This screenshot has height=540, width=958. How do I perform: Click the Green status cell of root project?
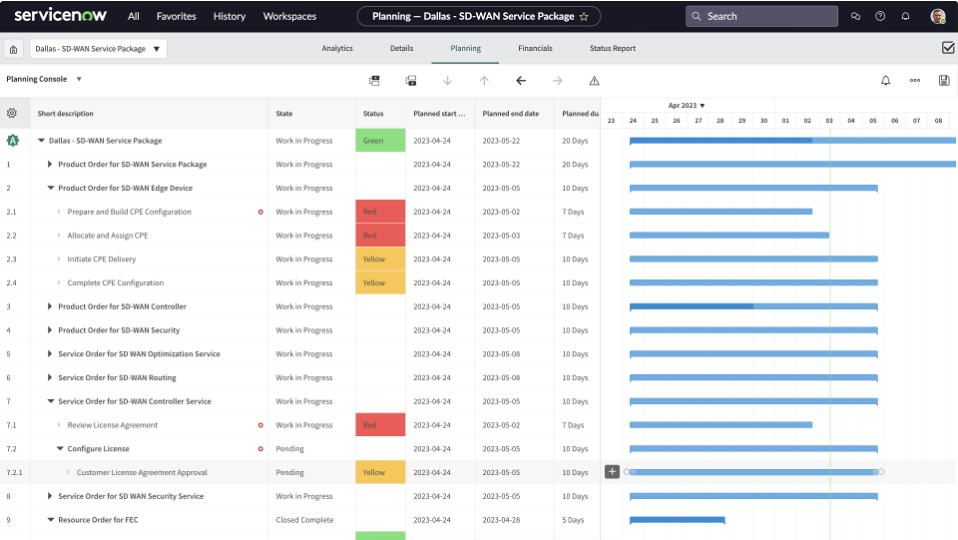pos(380,140)
